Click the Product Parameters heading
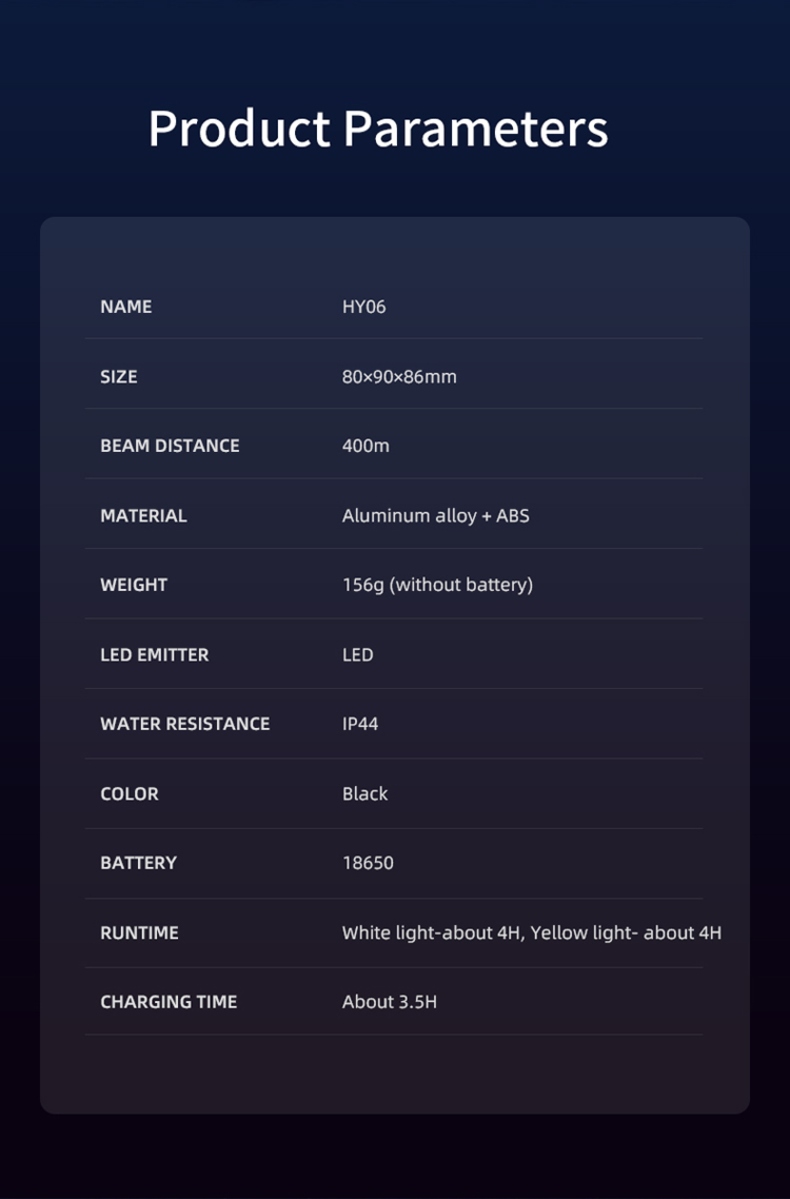 click(378, 129)
